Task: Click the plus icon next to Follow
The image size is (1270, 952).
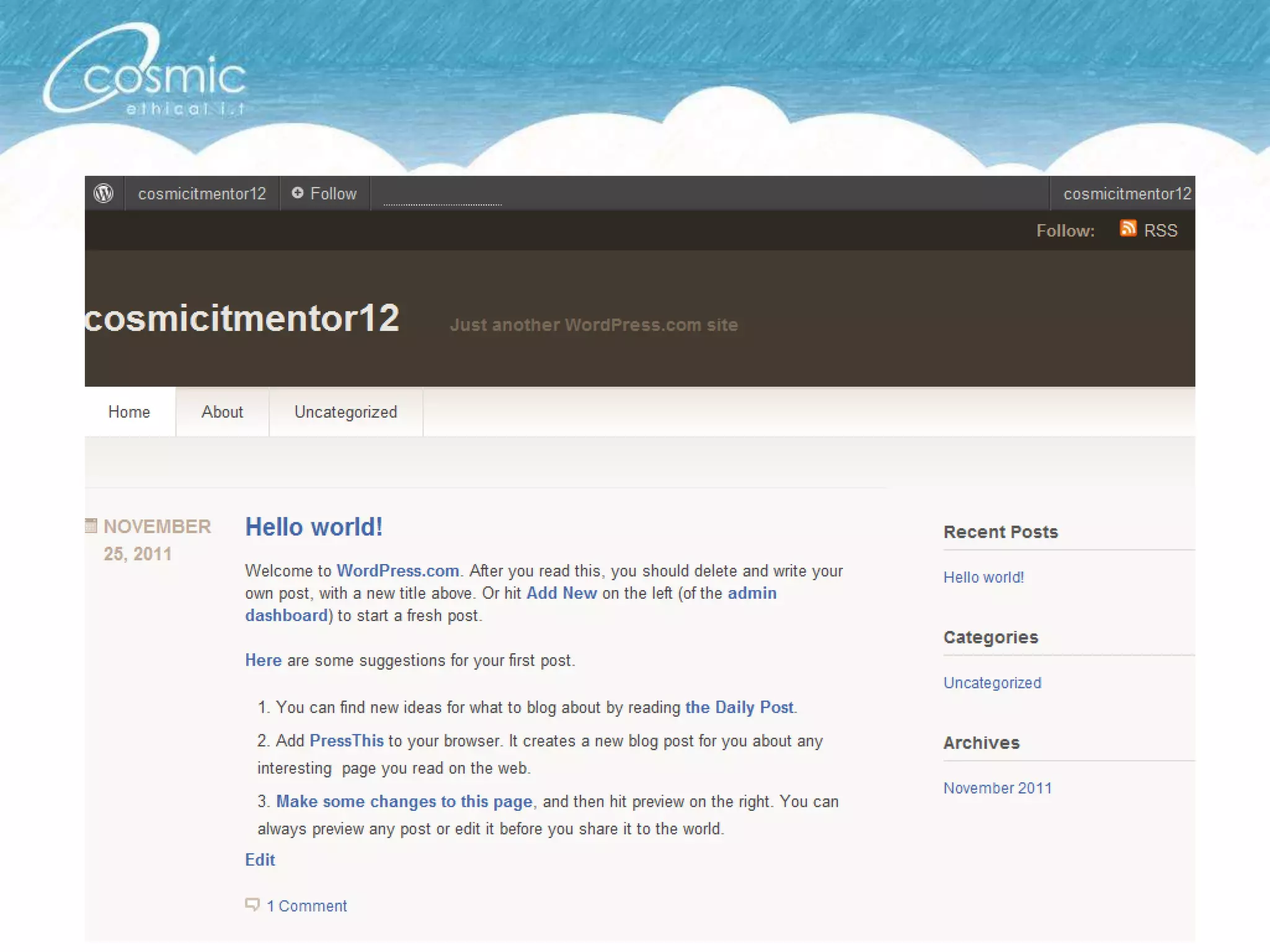Action: [298, 193]
